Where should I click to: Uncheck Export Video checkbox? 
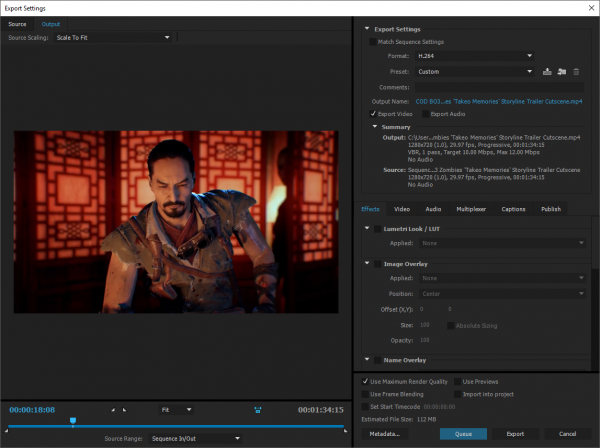click(373, 114)
